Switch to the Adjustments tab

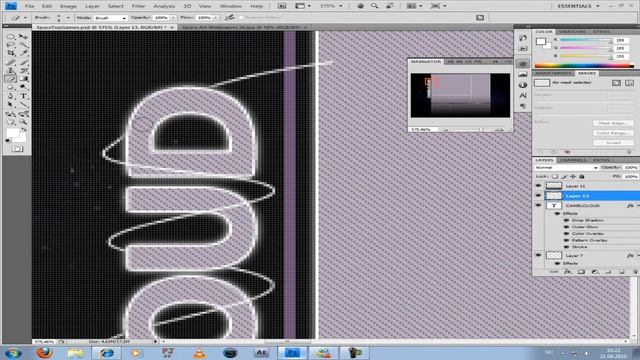point(553,73)
